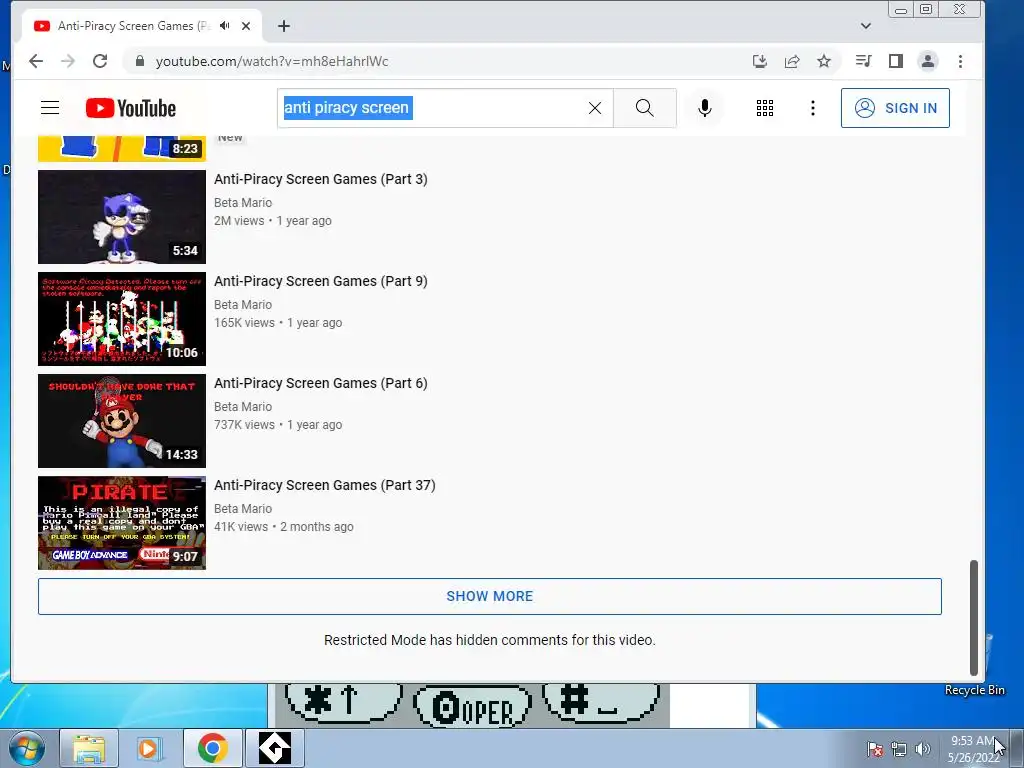Click the page vertical scrollbar thumb
The width and height of the screenshot is (1024, 768).
974,617
